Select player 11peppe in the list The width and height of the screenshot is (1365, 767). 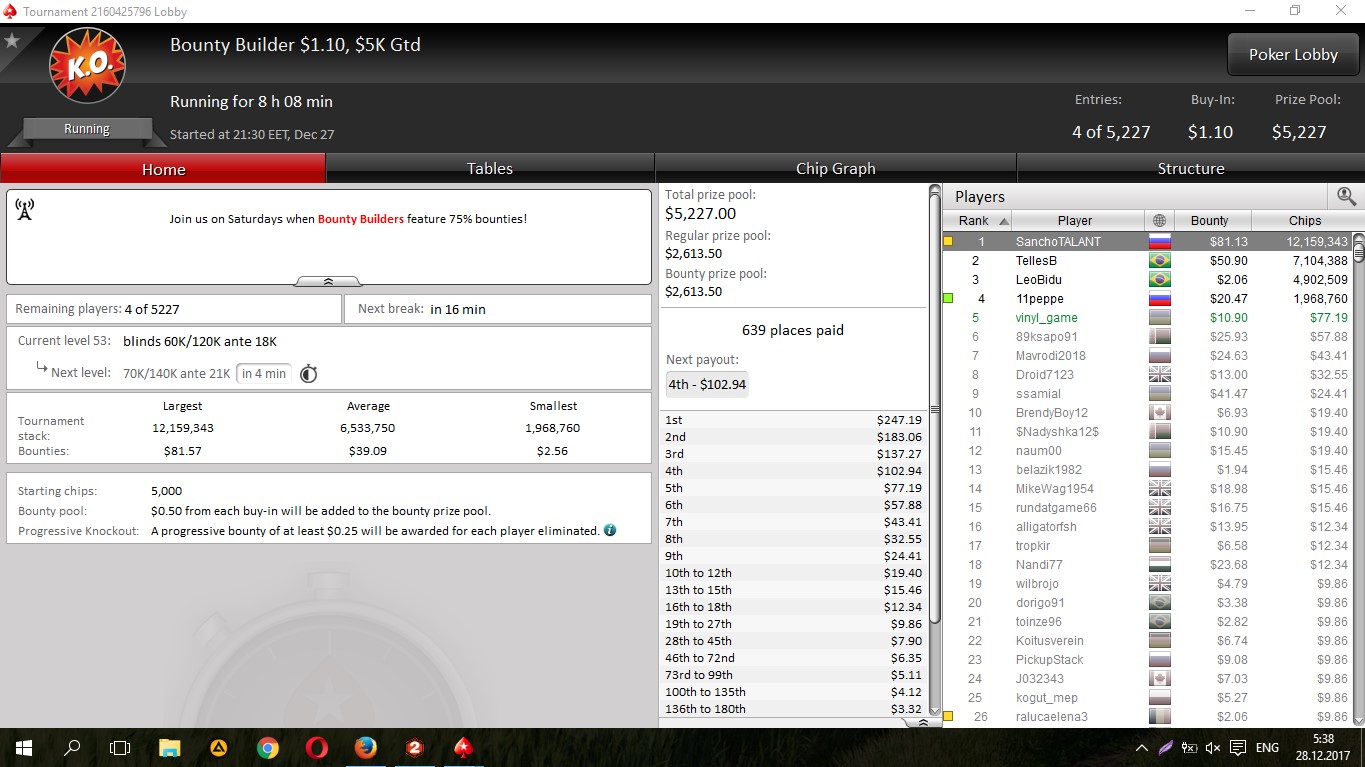pos(1148,298)
